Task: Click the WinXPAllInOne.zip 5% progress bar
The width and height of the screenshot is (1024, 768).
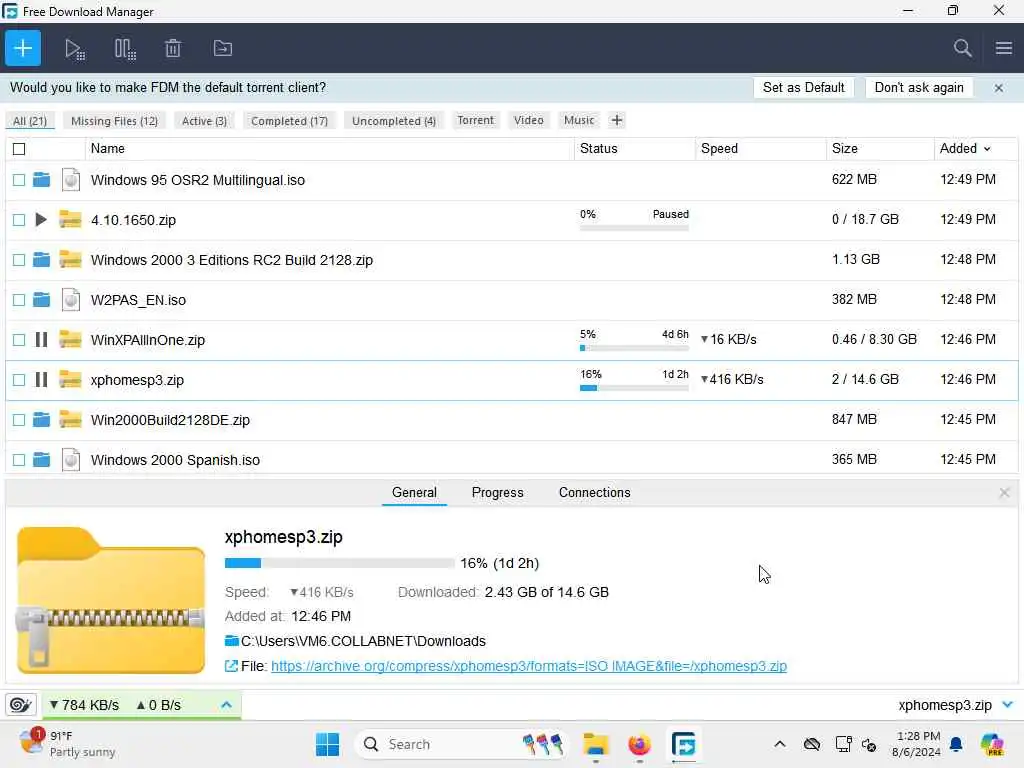Action: coord(634,348)
